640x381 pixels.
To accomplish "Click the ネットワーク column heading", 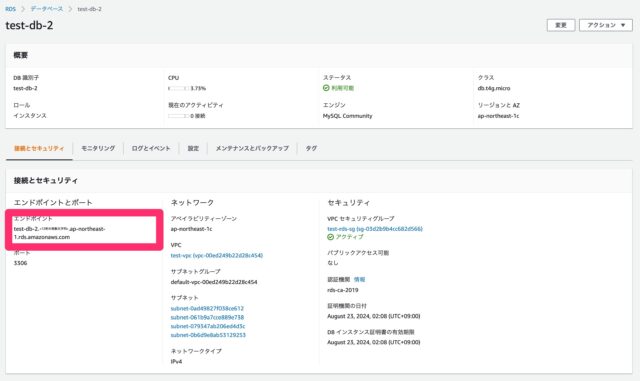I will tap(192, 203).
